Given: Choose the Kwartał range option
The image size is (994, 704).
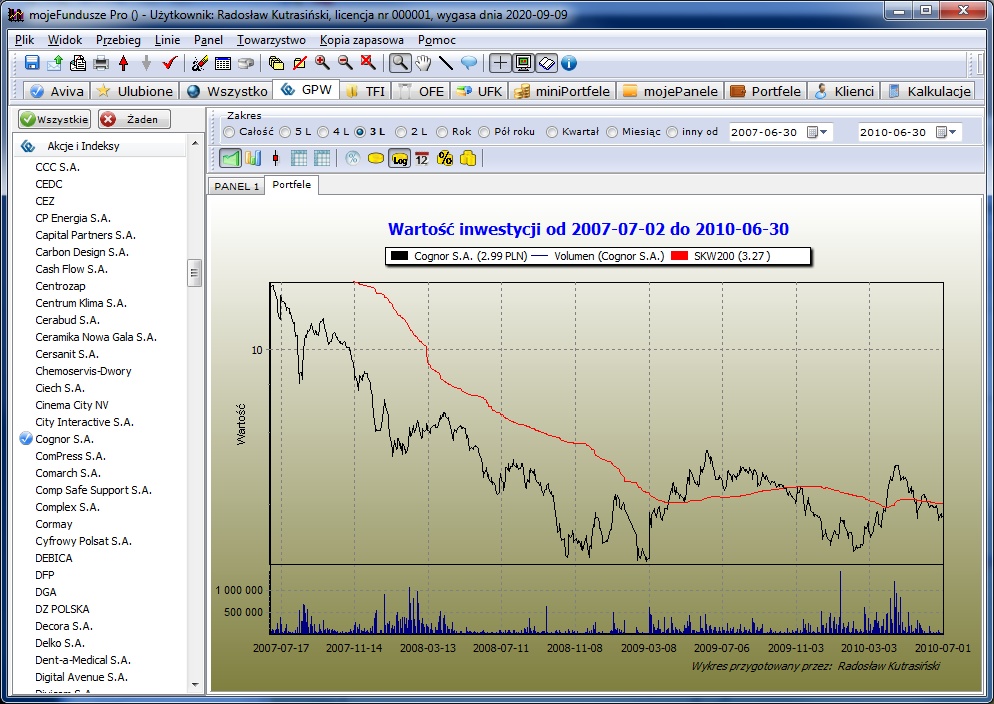Looking at the screenshot, I should 553,132.
